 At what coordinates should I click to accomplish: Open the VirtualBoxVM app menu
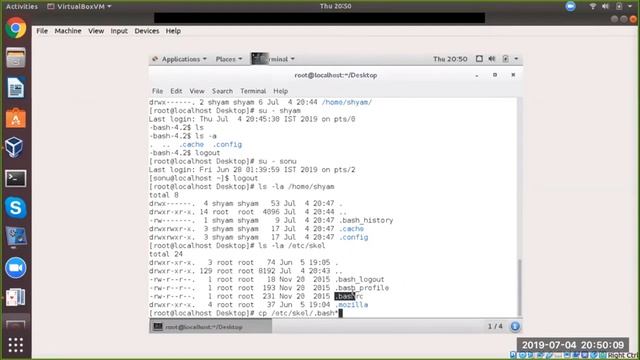(80, 7)
